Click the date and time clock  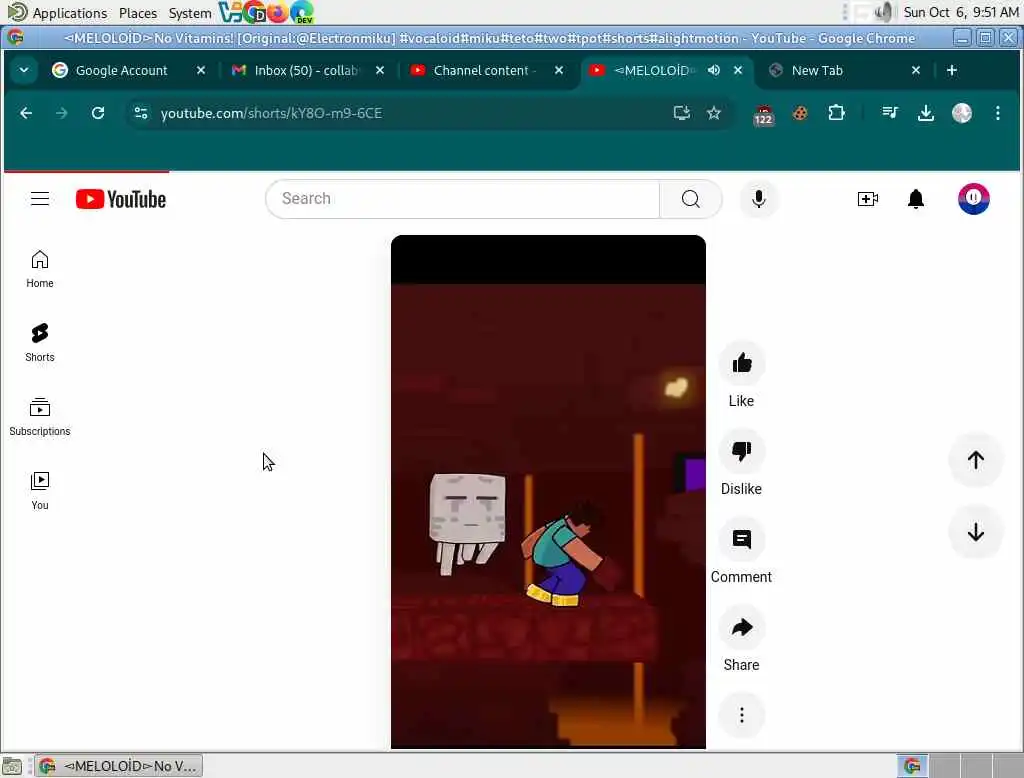pyautogui.click(x=961, y=12)
